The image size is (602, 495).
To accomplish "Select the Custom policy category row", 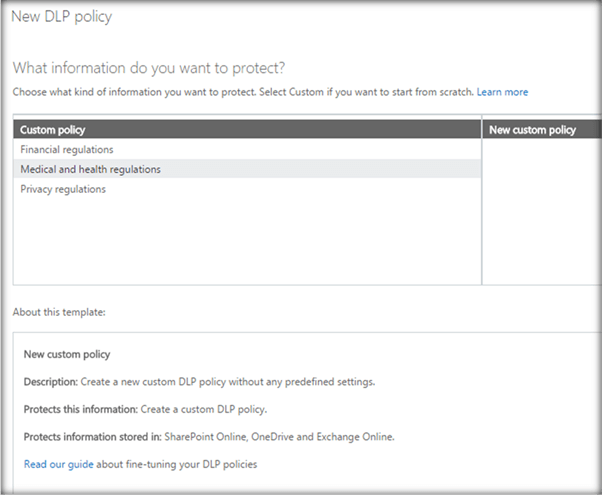I will (x=53, y=130).
